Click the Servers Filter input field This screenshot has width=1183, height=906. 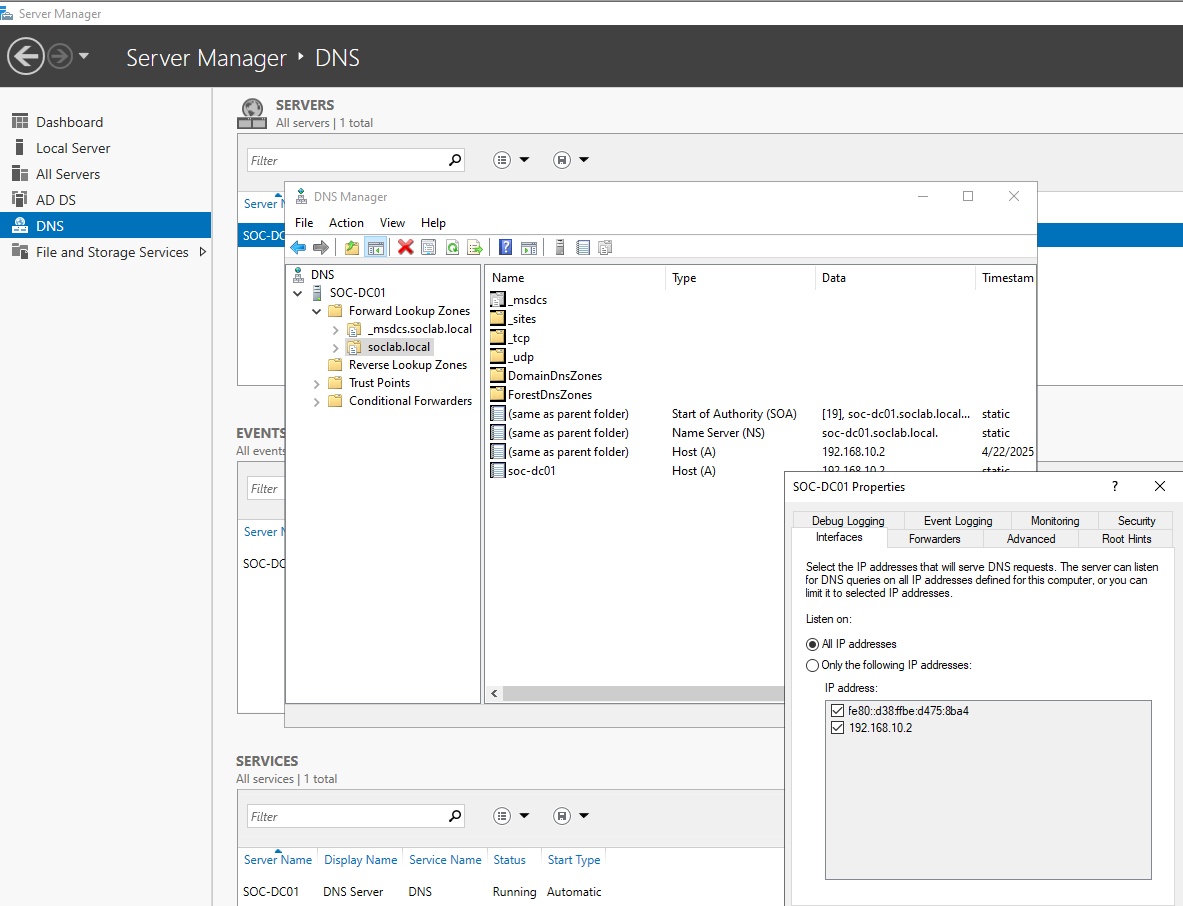pyautogui.click(x=347, y=160)
